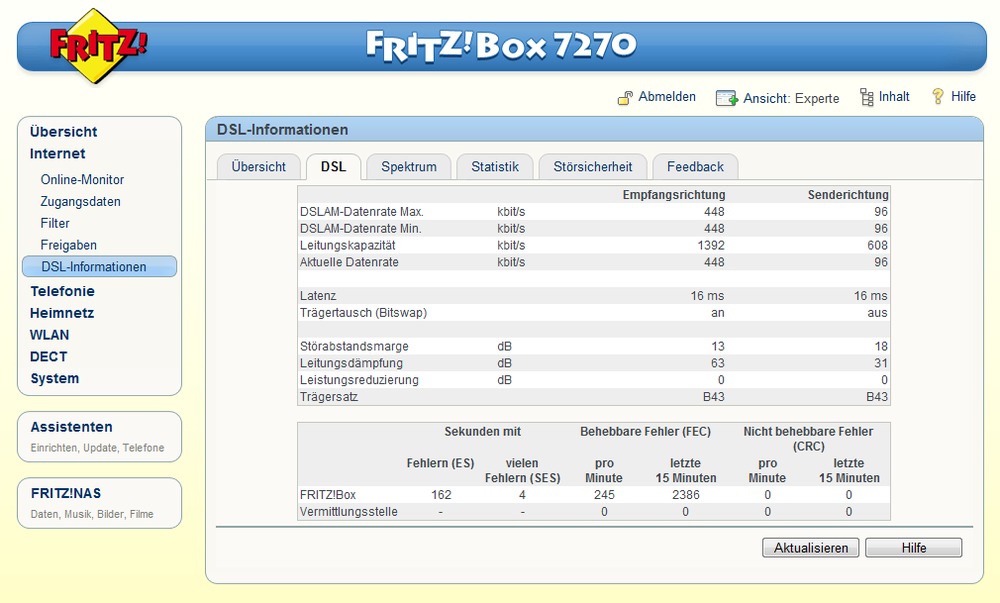The width and height of the screenshot is (1000, 603).
Task: Switch to the Spektrum tab
Action: coord(409,167)
